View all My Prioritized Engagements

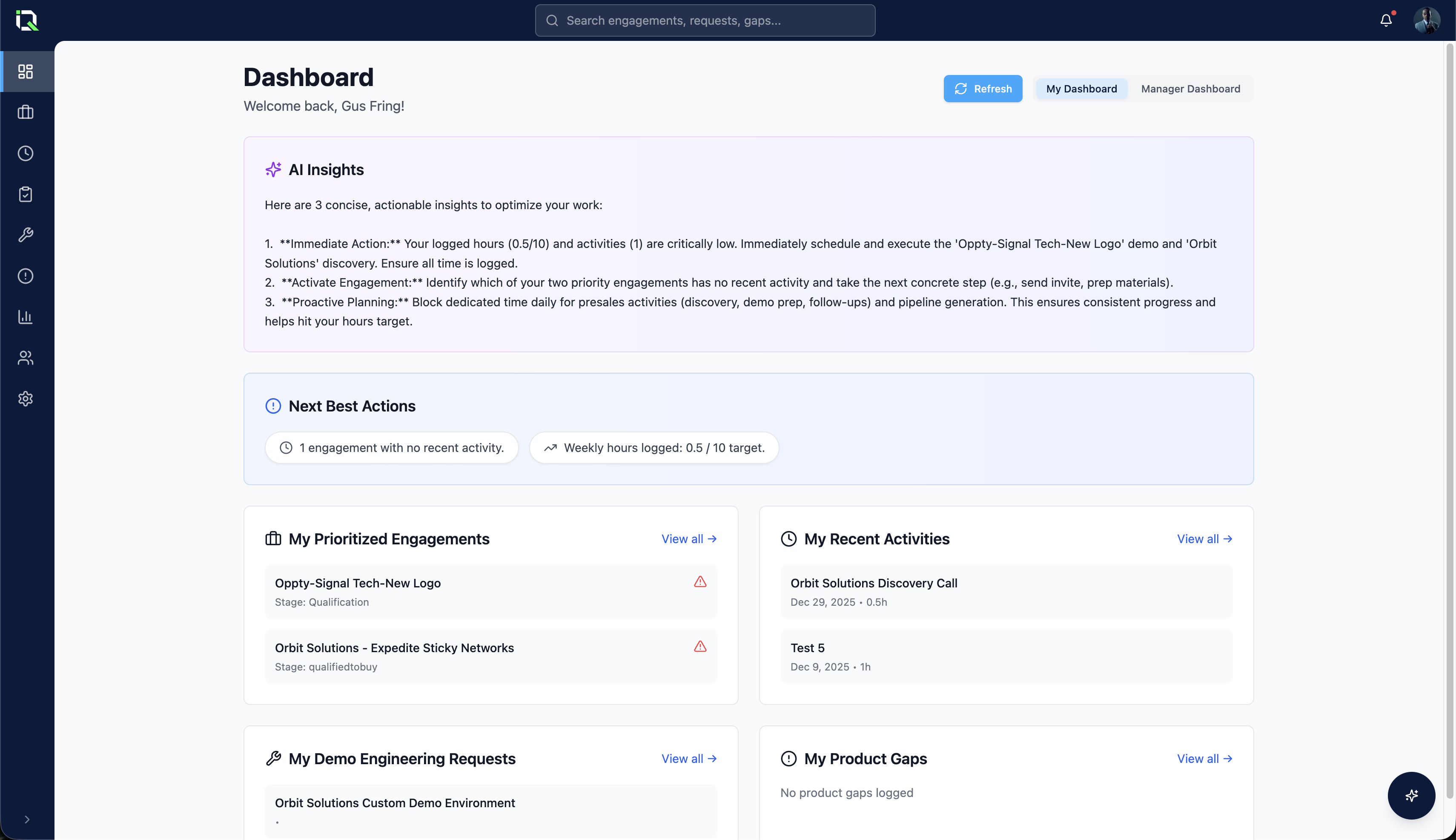coord(688,539)
